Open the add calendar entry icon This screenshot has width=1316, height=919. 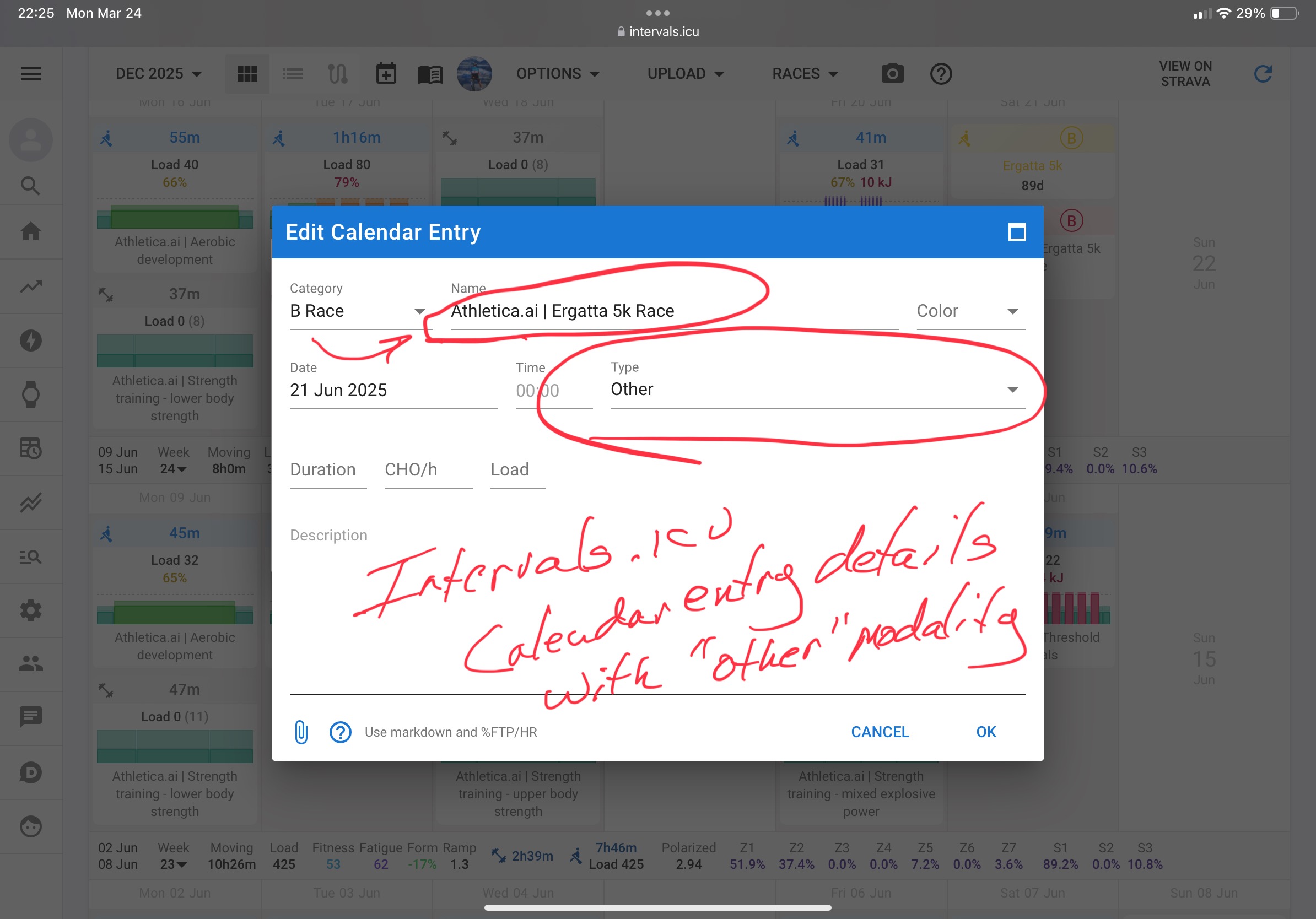pos(386,73)
